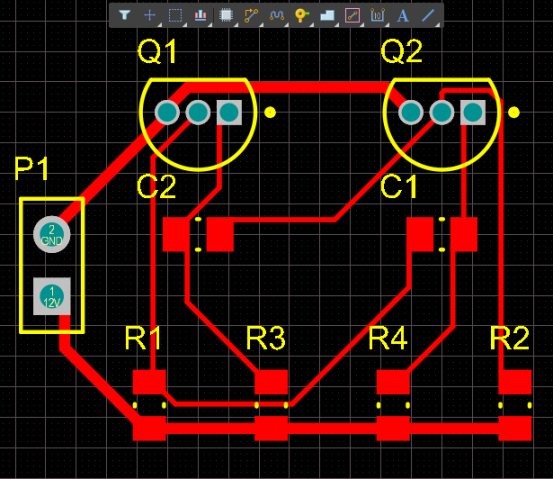Select the place text string tool
This screenshot has width=553, height=479.
(x=403, y=15)
